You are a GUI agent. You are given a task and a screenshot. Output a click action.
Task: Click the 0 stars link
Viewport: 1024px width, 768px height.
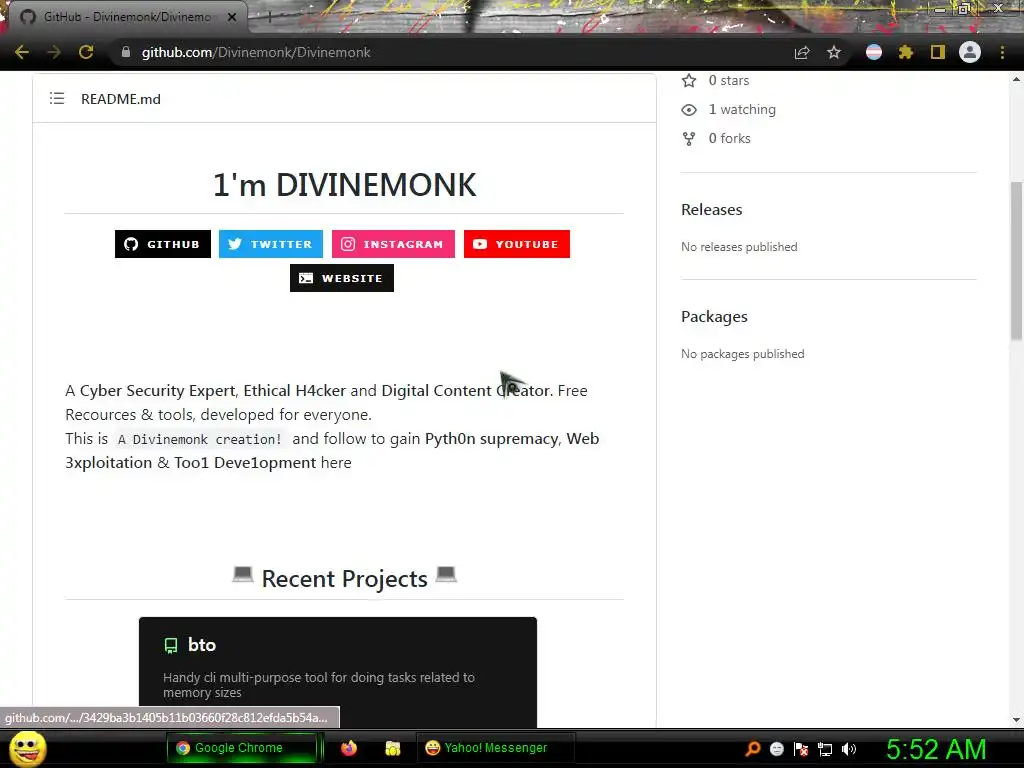click(x=729, y=80)
